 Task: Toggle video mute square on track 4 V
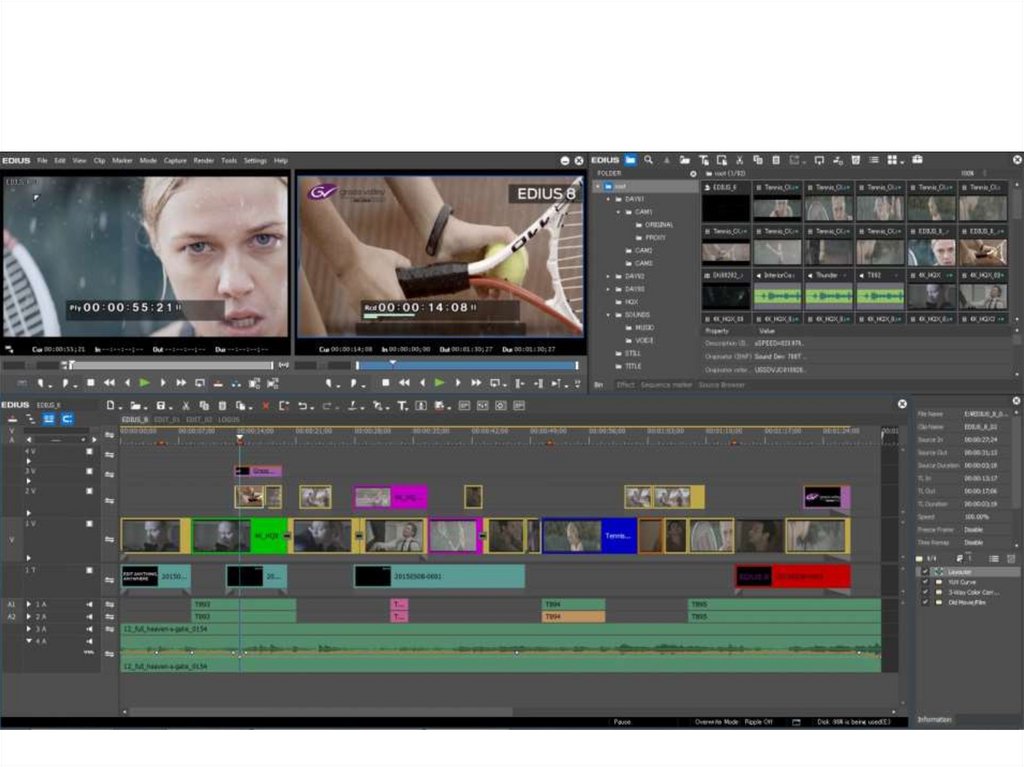point(89,451)
